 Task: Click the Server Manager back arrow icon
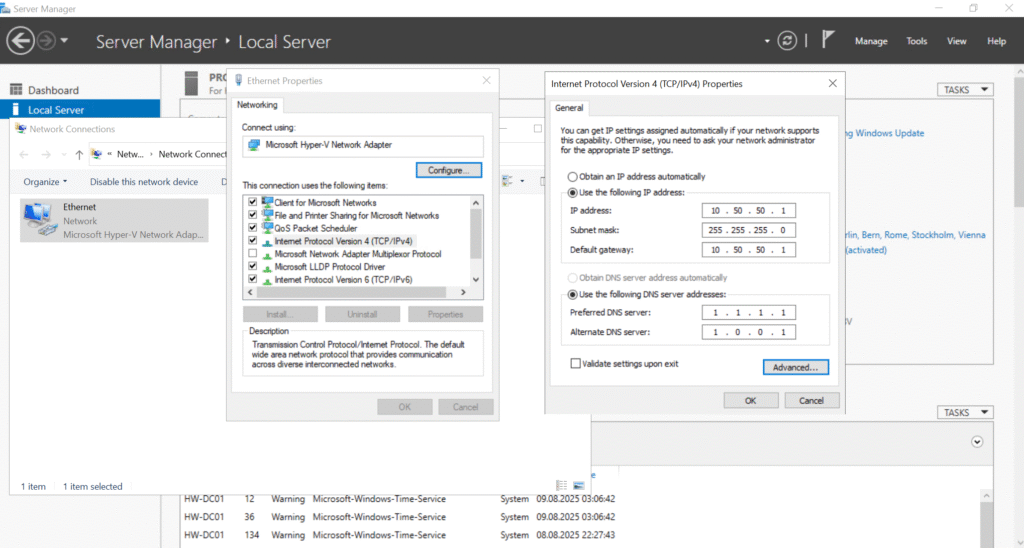pos(20,41)
